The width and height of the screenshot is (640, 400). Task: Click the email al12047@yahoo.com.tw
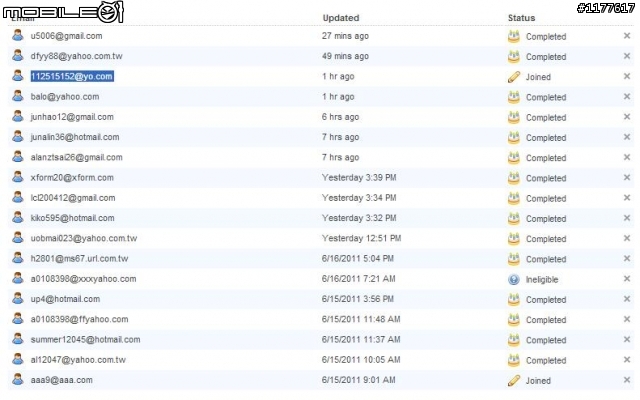pos(78,360)
